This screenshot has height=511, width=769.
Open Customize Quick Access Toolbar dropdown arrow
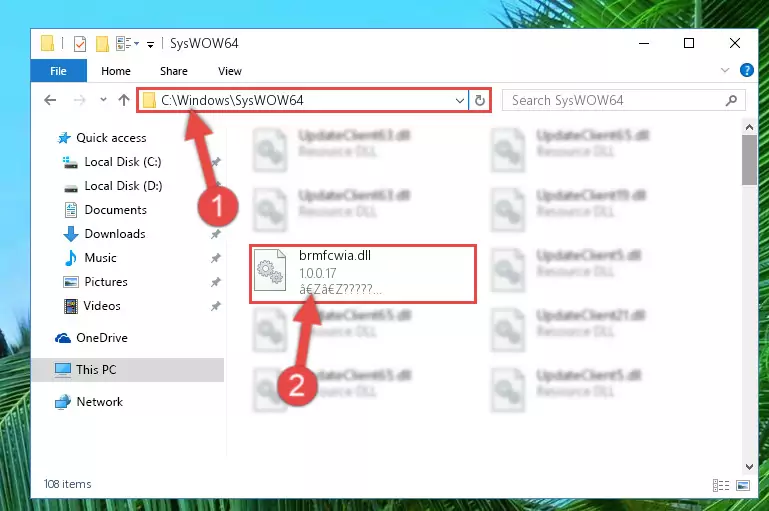[x=151, y=45]
